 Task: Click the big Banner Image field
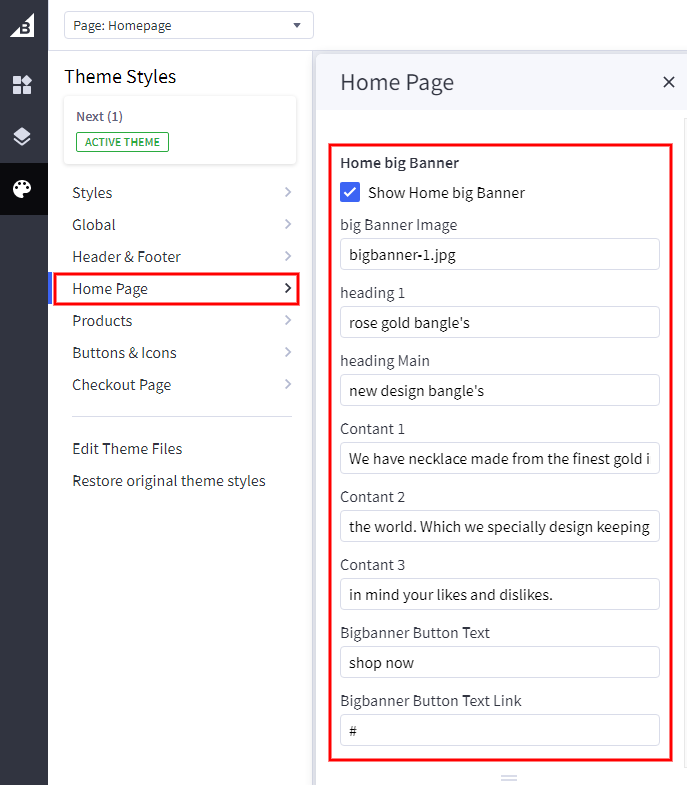tap(499, 254)
